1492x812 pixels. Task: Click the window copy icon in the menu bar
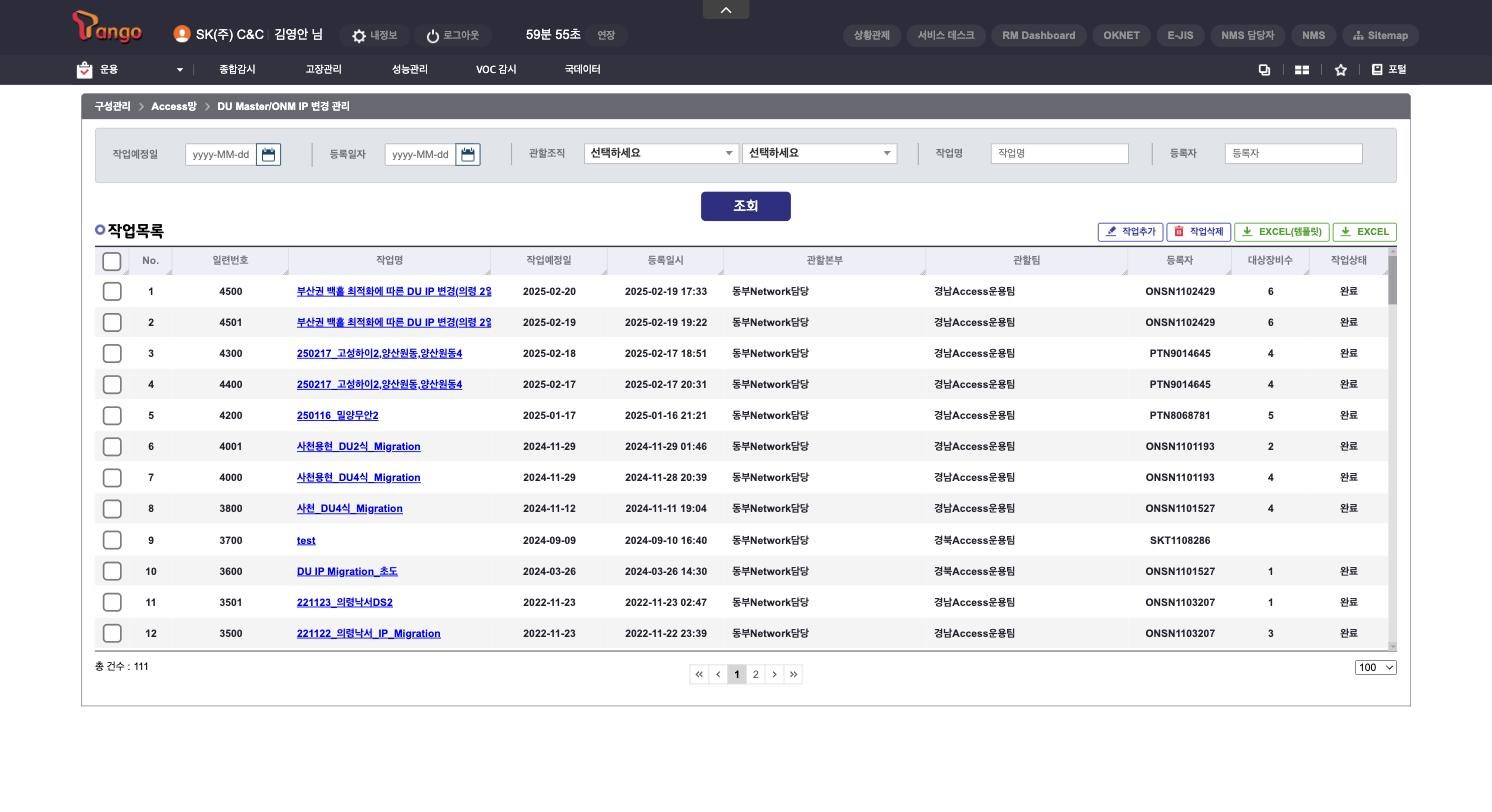1264,70
